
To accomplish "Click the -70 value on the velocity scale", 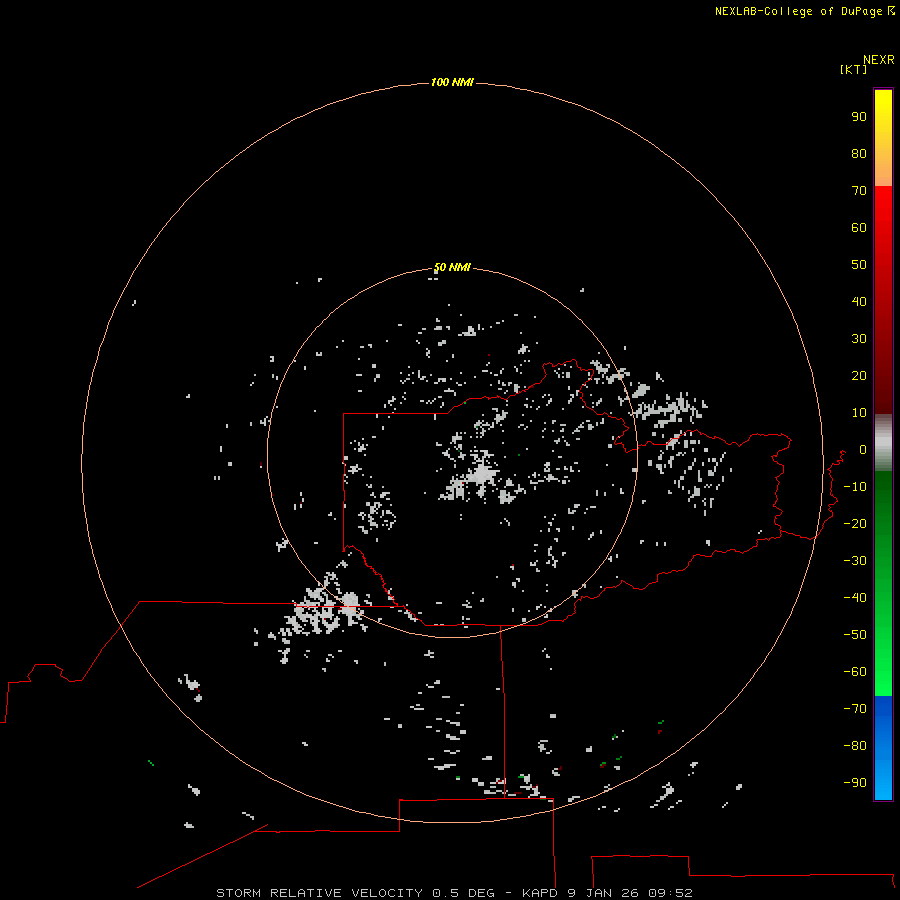I will click(x=855, y=709).
